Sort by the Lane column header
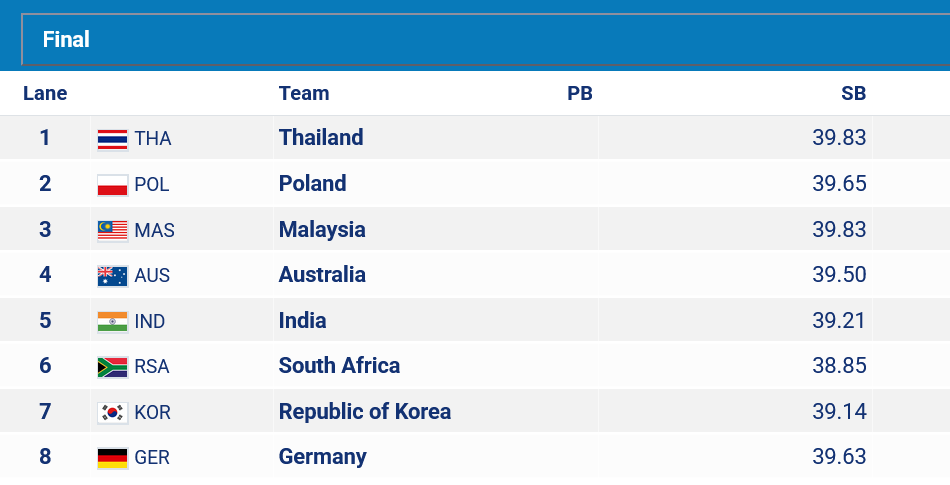 (x=45, y=93)
